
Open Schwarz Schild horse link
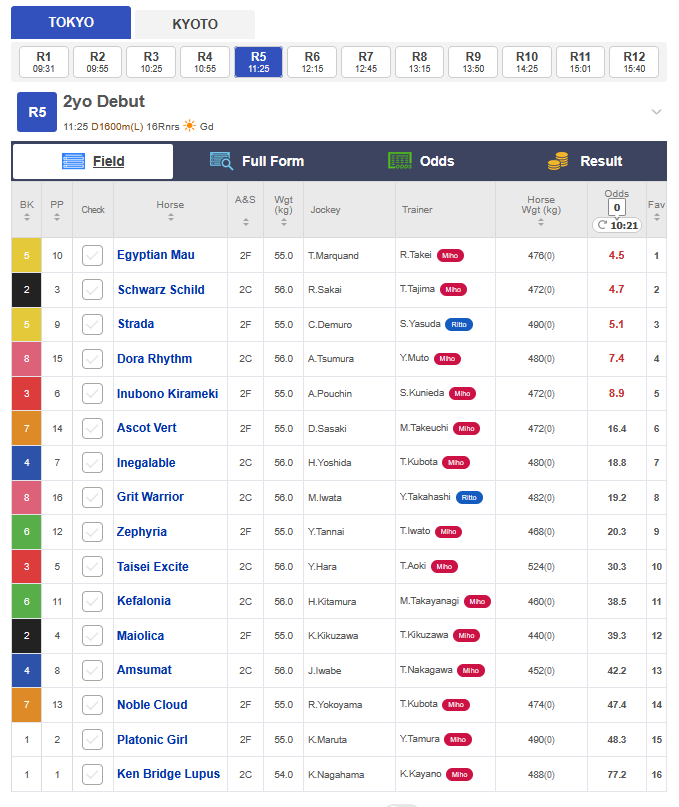click(x=161, y=290)
